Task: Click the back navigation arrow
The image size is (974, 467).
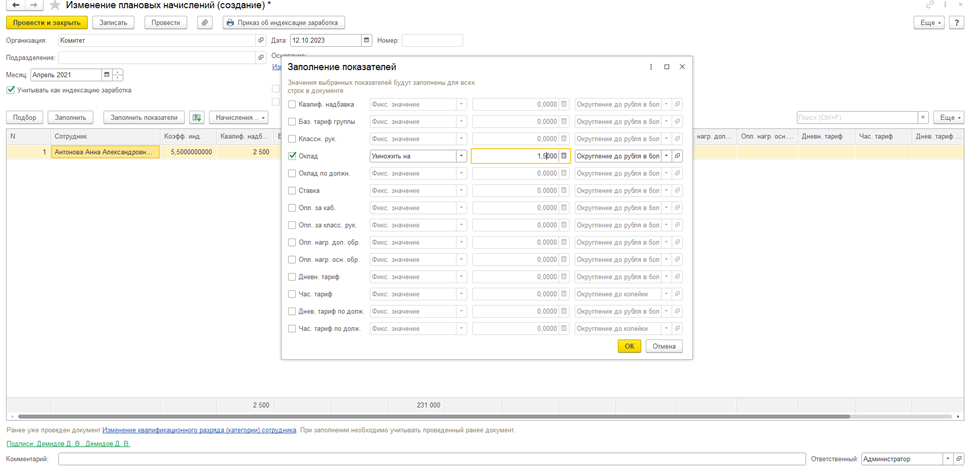Action: [15, 5]
